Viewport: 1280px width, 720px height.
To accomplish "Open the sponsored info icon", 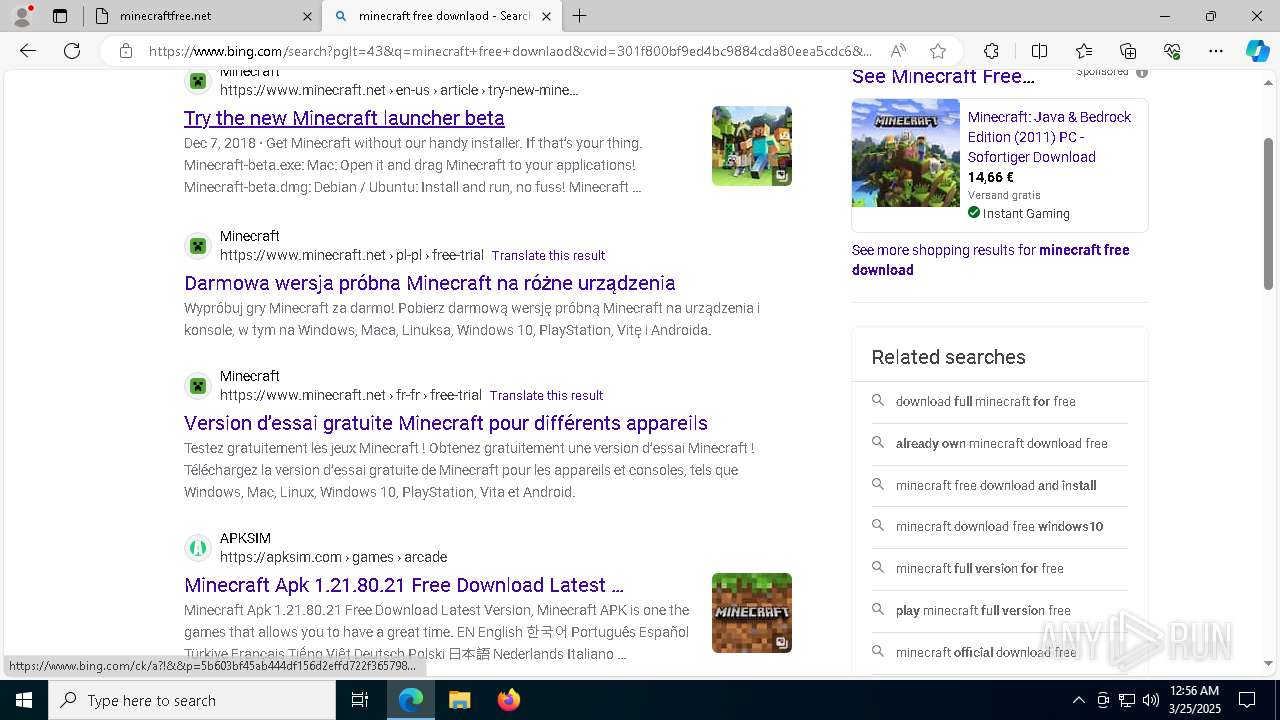I will [1142, 72].
